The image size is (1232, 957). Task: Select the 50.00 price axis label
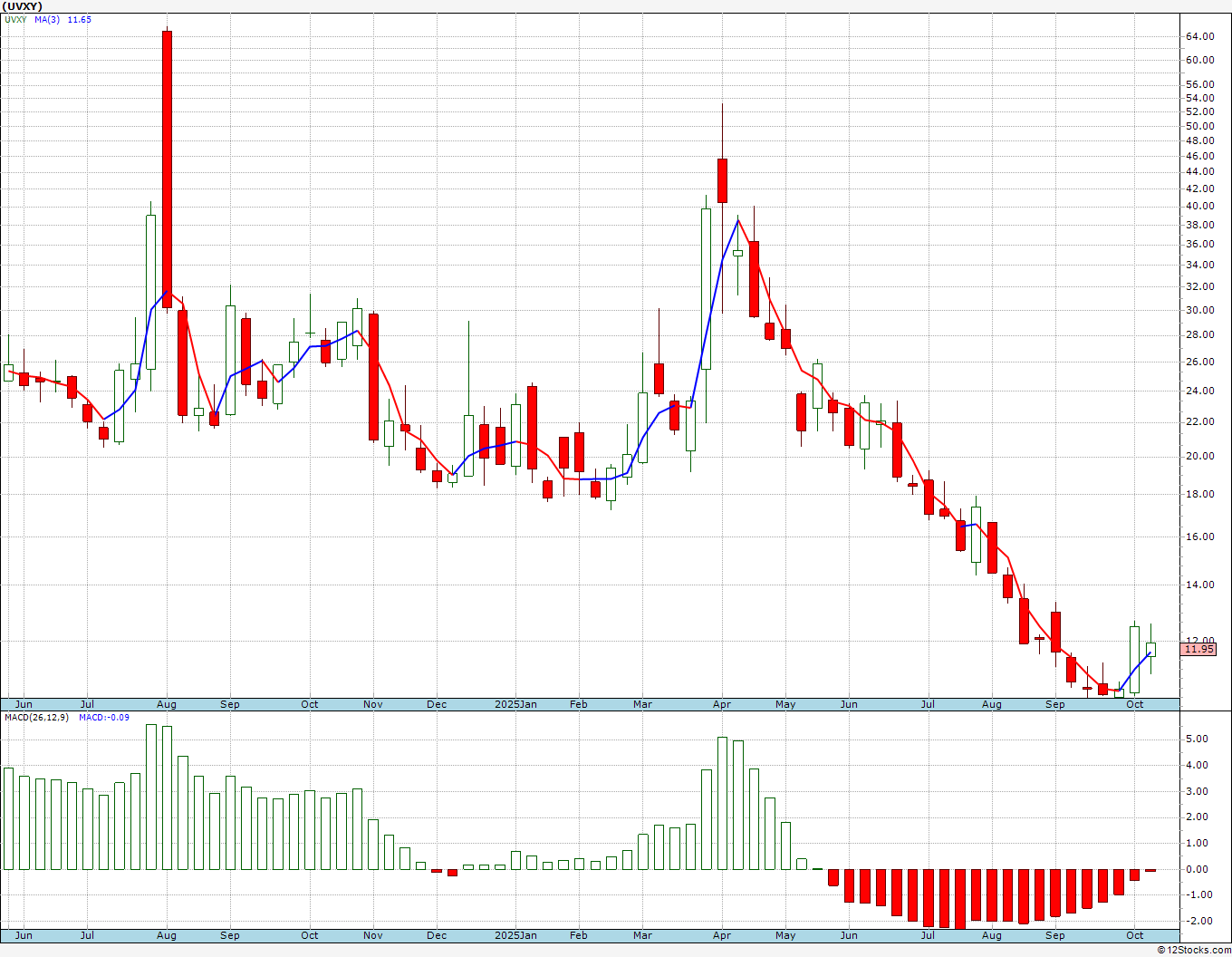coord(1200,126)
